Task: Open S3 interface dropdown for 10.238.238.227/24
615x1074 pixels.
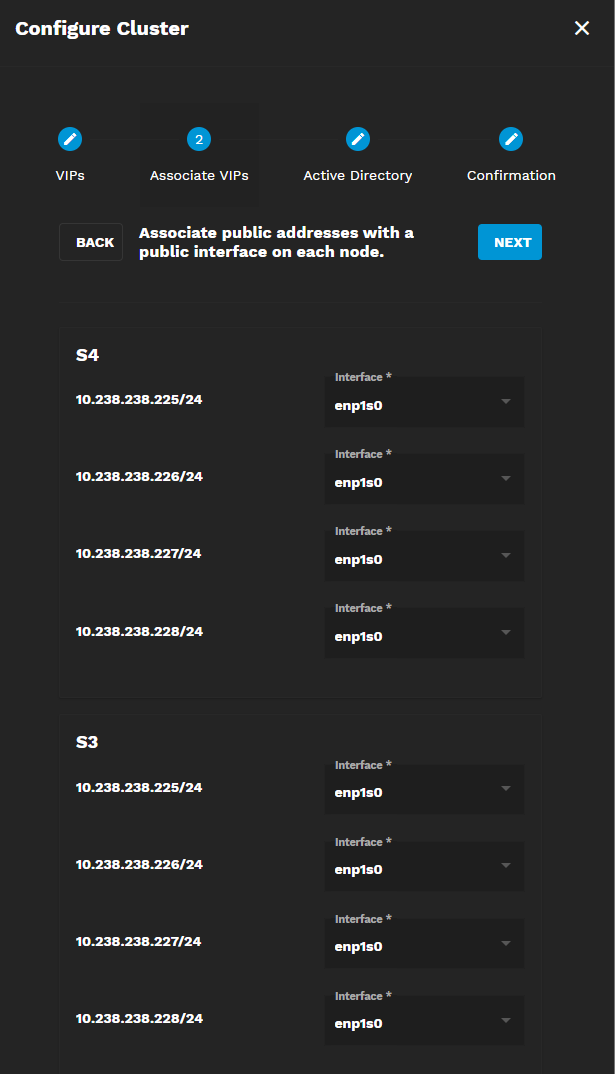Action: coord(424,944)
